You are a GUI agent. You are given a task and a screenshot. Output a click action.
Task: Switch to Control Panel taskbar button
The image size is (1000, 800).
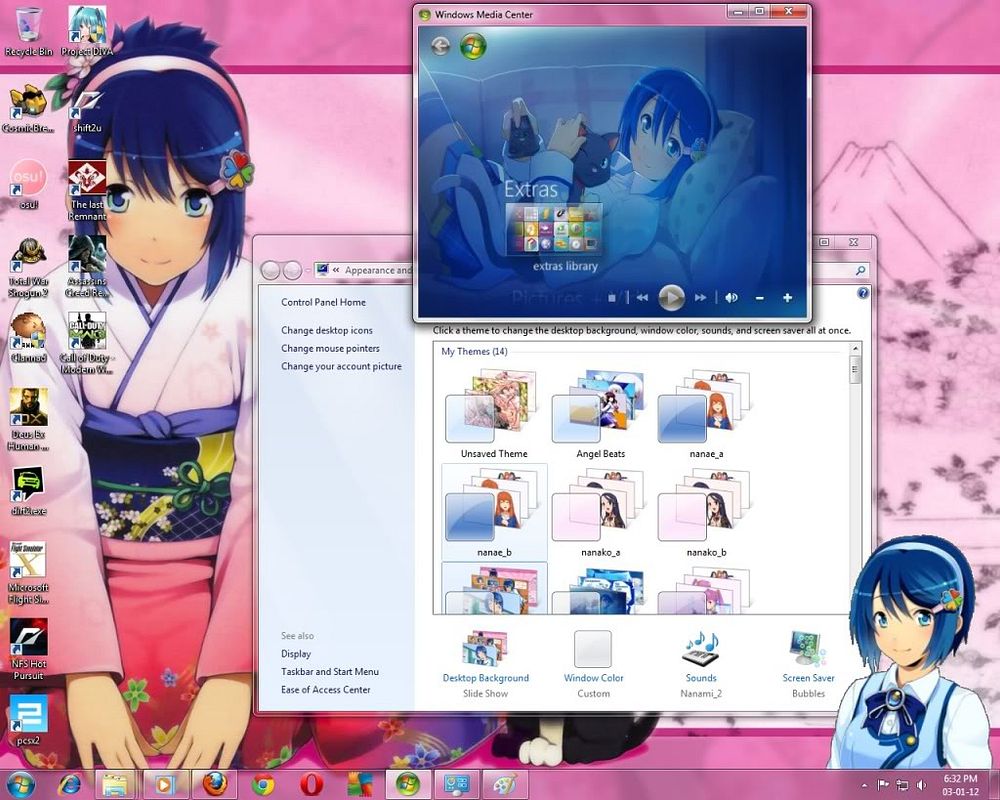click(457, 784)
